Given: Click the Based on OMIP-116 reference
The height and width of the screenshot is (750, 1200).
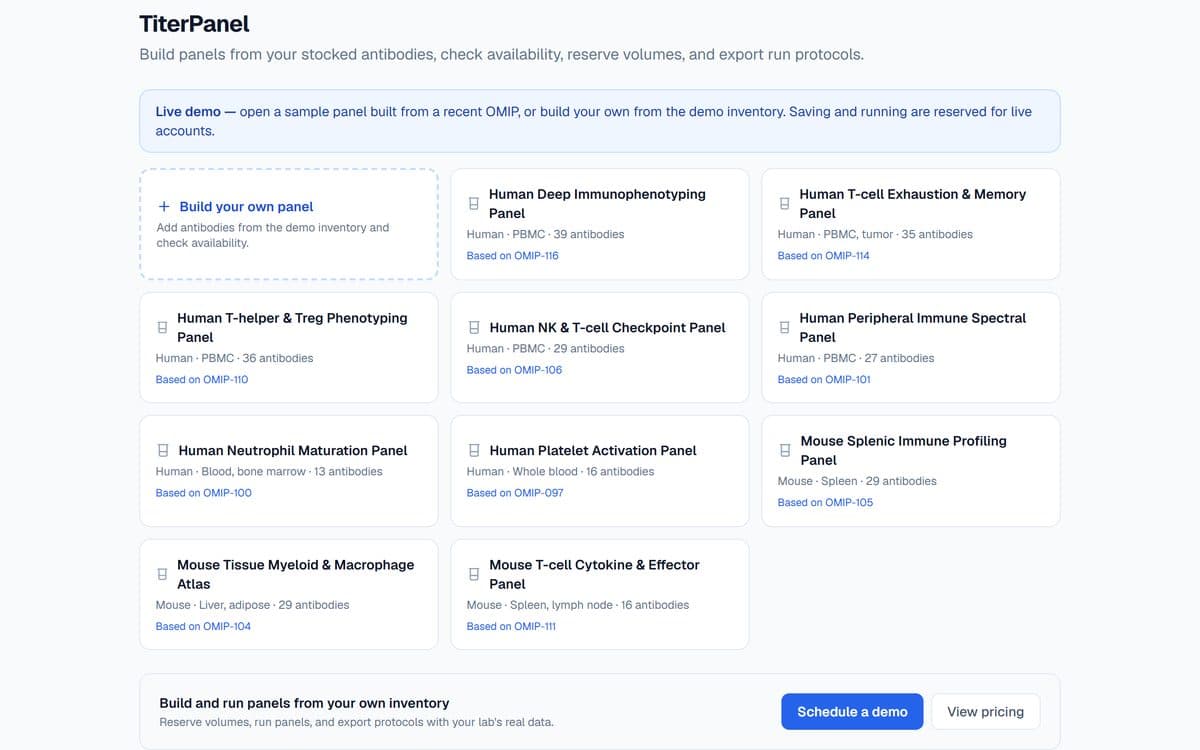Looking at the screenshot, I should [x=513, y=256].
